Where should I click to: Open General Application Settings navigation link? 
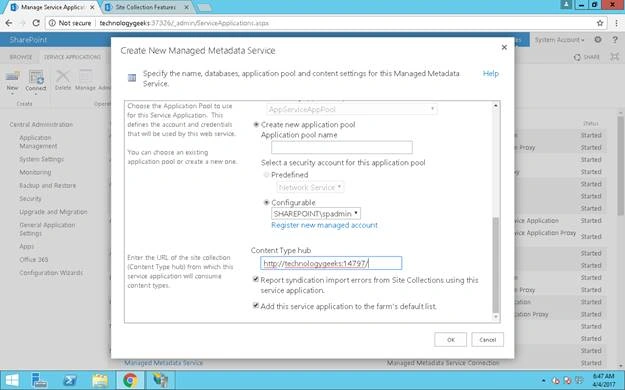pyautogui.click(x=47, y=229)
